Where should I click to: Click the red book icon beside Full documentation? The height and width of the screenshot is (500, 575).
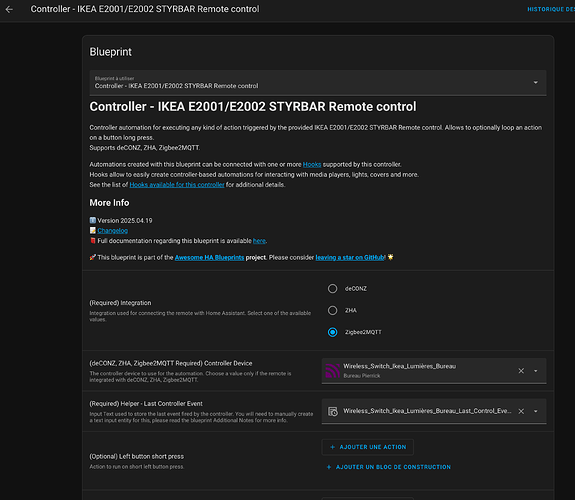tap(93, 241)
